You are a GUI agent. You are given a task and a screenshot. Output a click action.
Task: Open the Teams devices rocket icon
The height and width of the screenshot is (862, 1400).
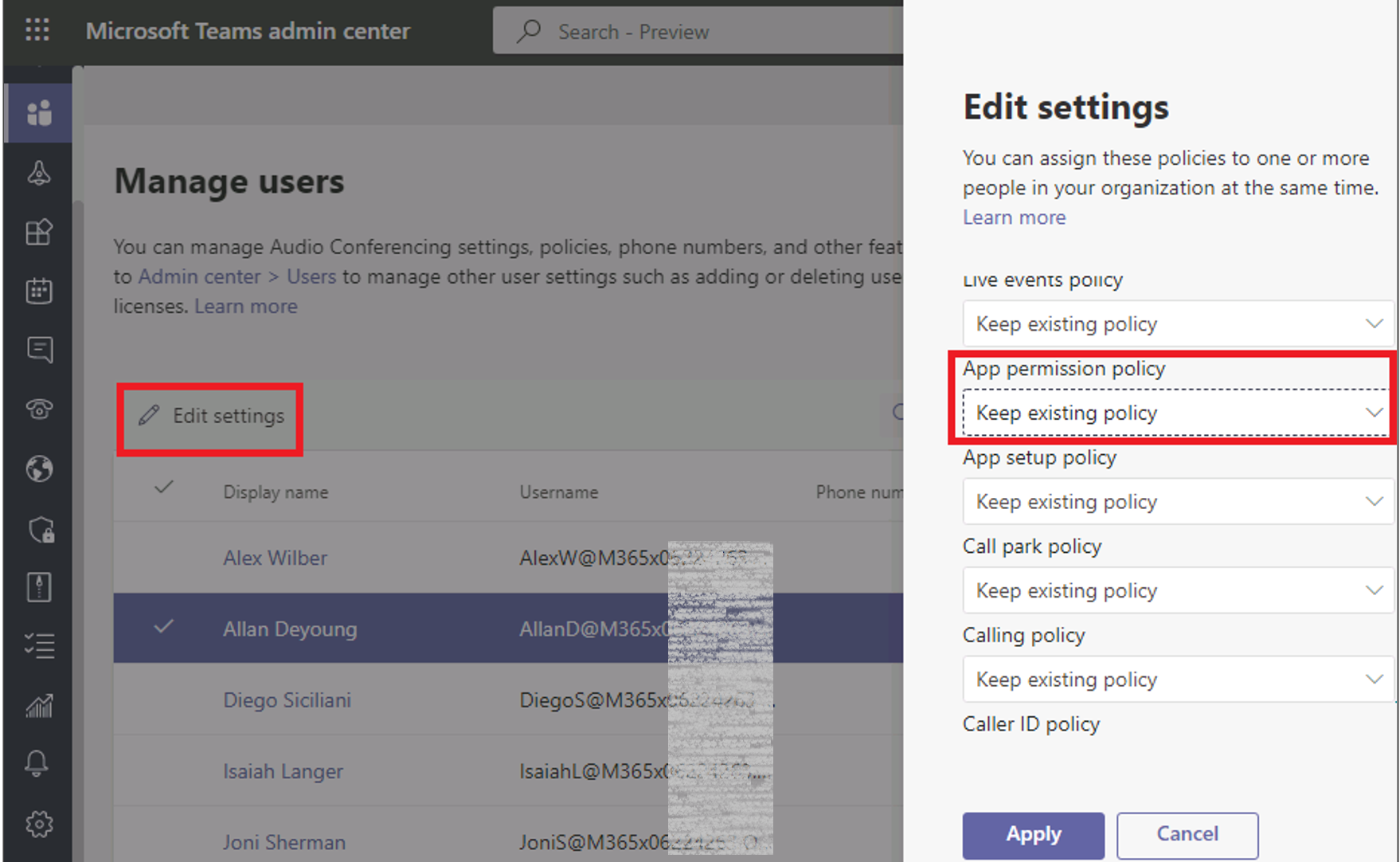pos(38,174)
